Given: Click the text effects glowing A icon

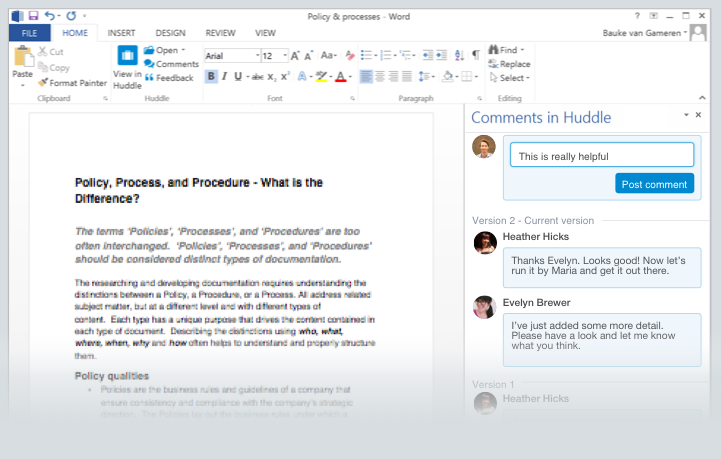Looking at the screenshot, I should [x=302, y=76].
